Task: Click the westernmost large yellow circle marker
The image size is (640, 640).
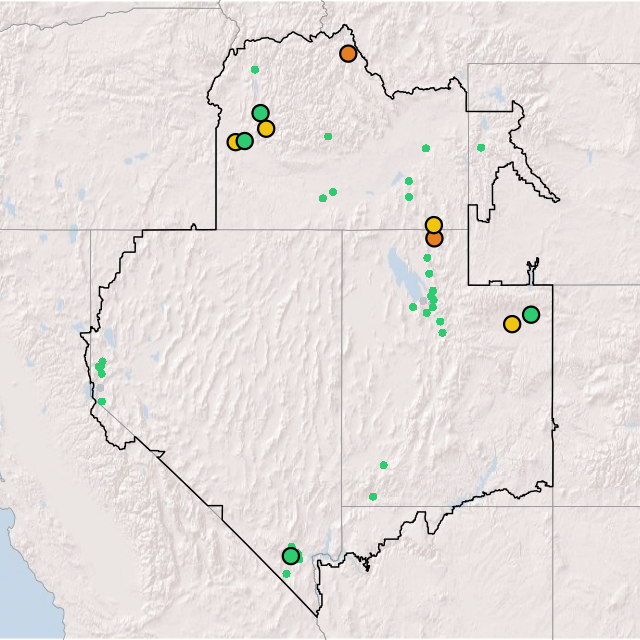Action: tap(235, 142)
